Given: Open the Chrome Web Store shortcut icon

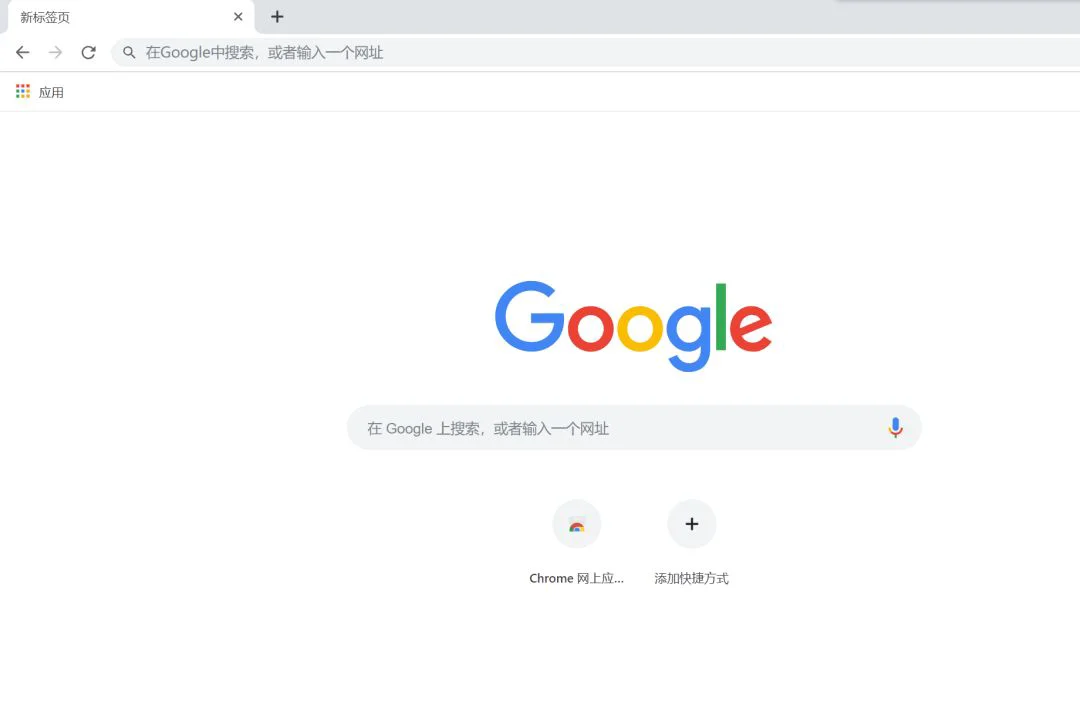Looking at the screenshot, I should 577,524.
